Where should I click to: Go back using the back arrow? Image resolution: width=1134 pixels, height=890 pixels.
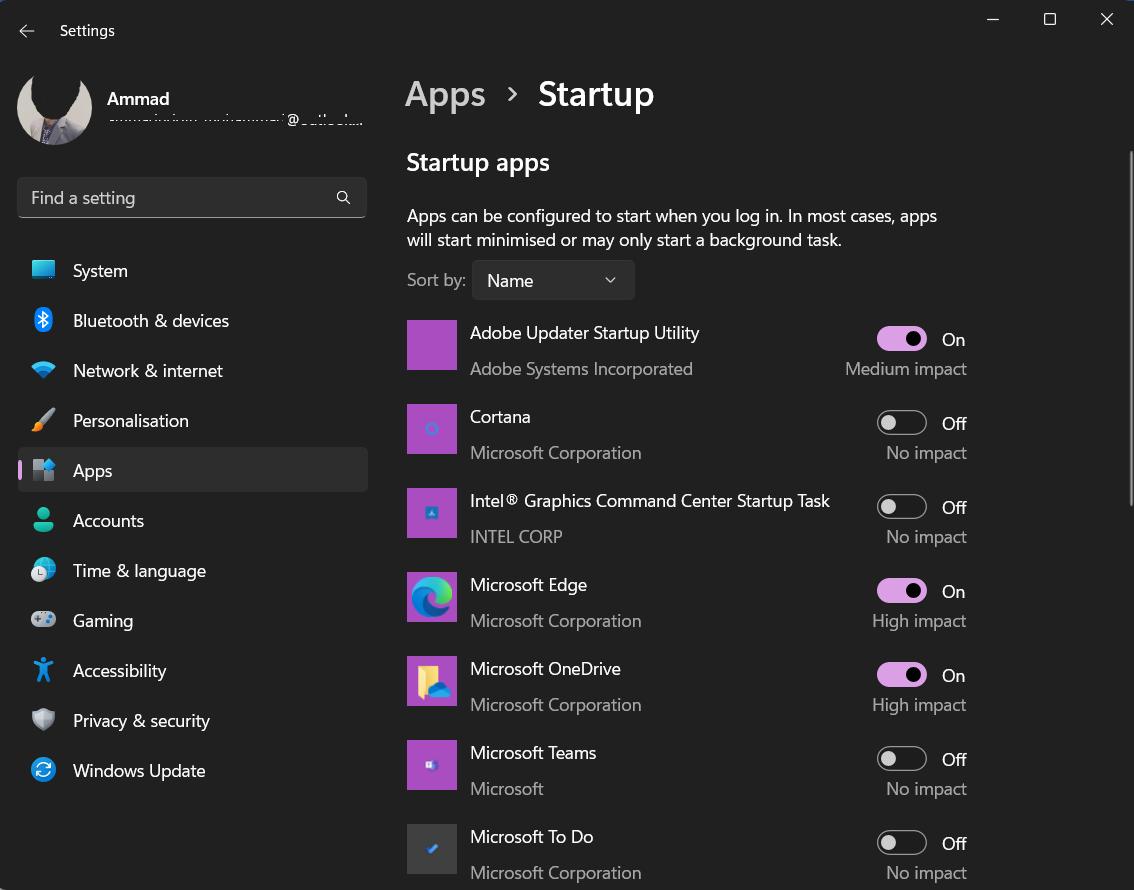[x=27, y=30]
